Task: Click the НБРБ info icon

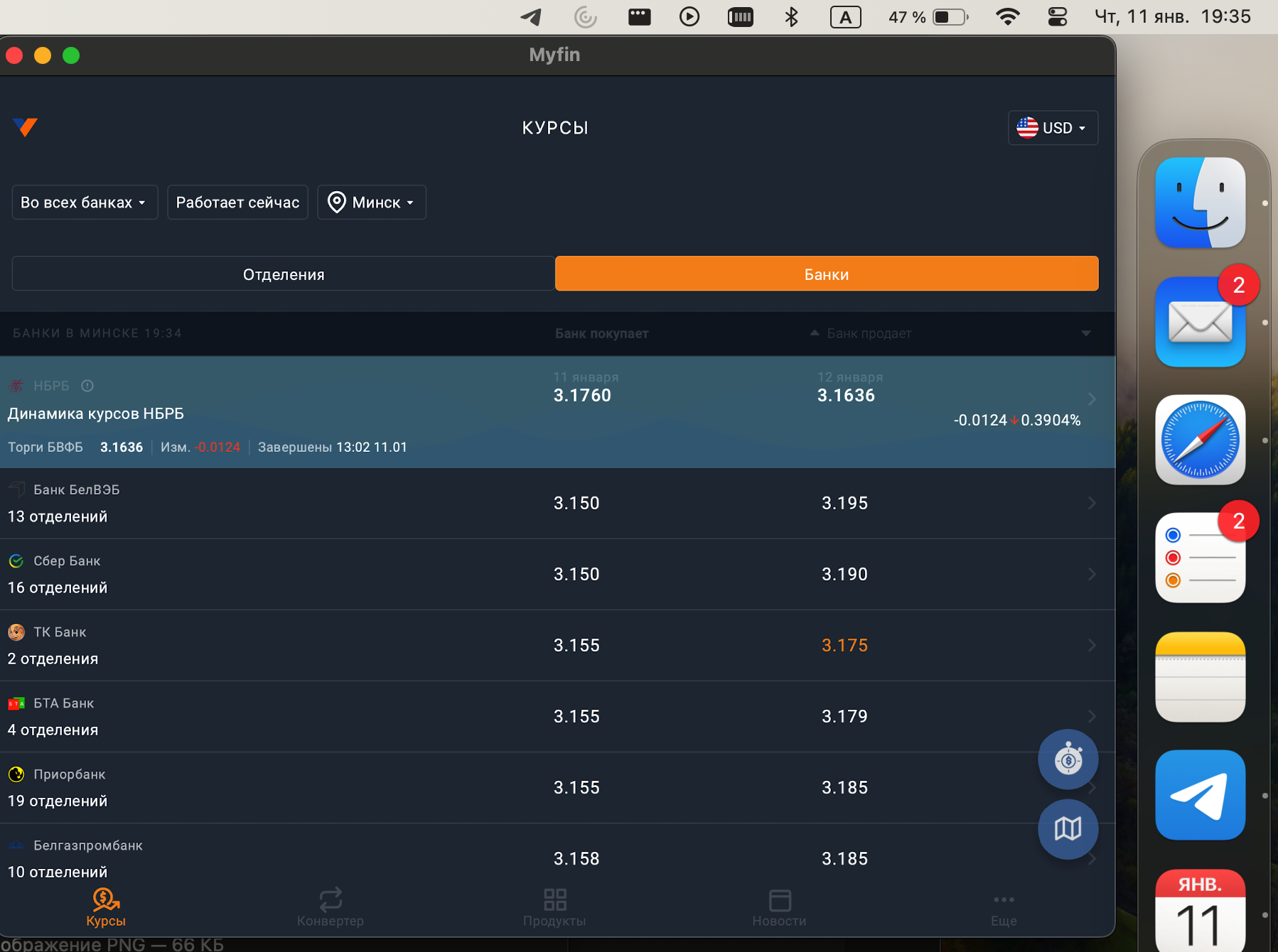Action: tap(87, 386)
